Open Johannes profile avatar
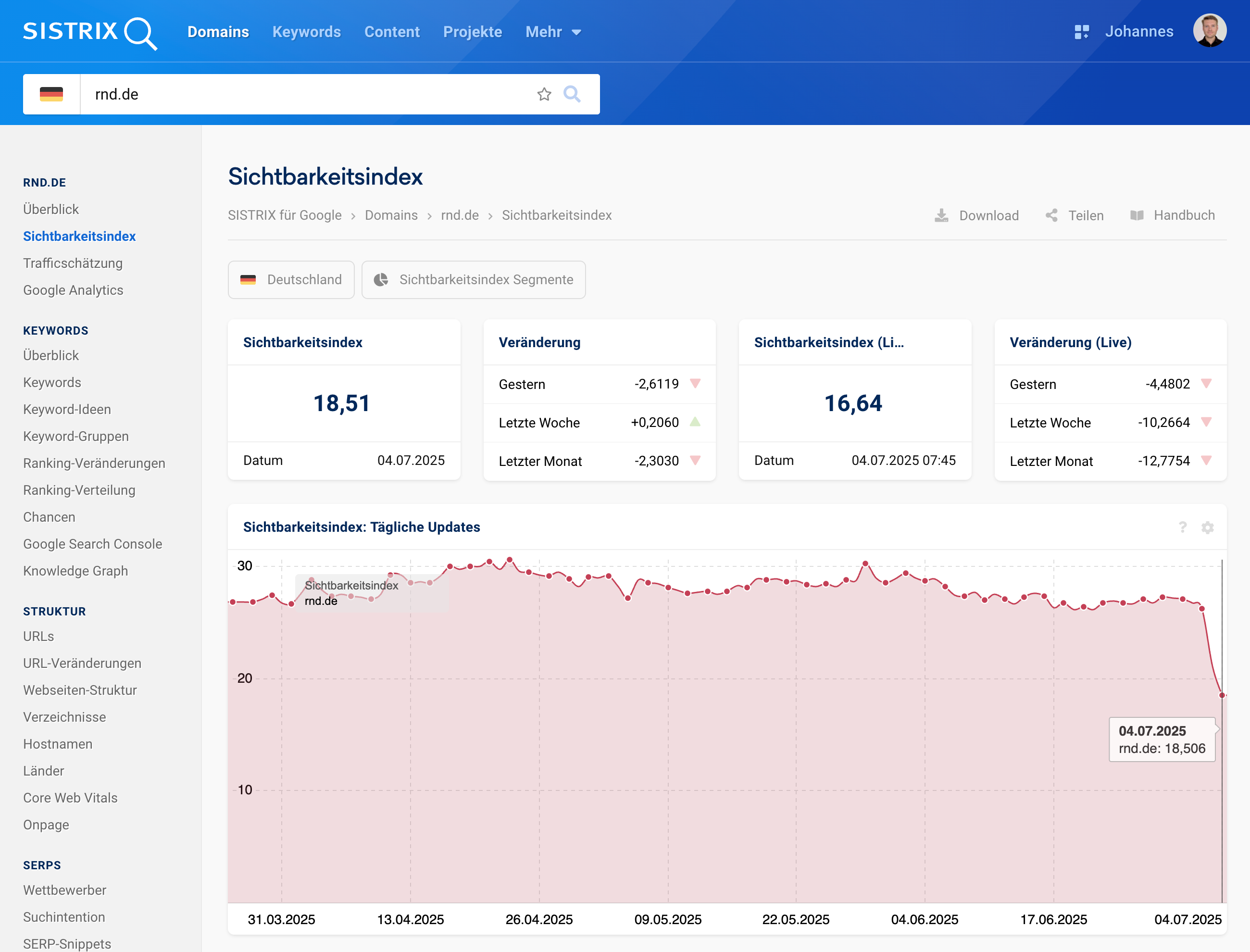 1209,31
